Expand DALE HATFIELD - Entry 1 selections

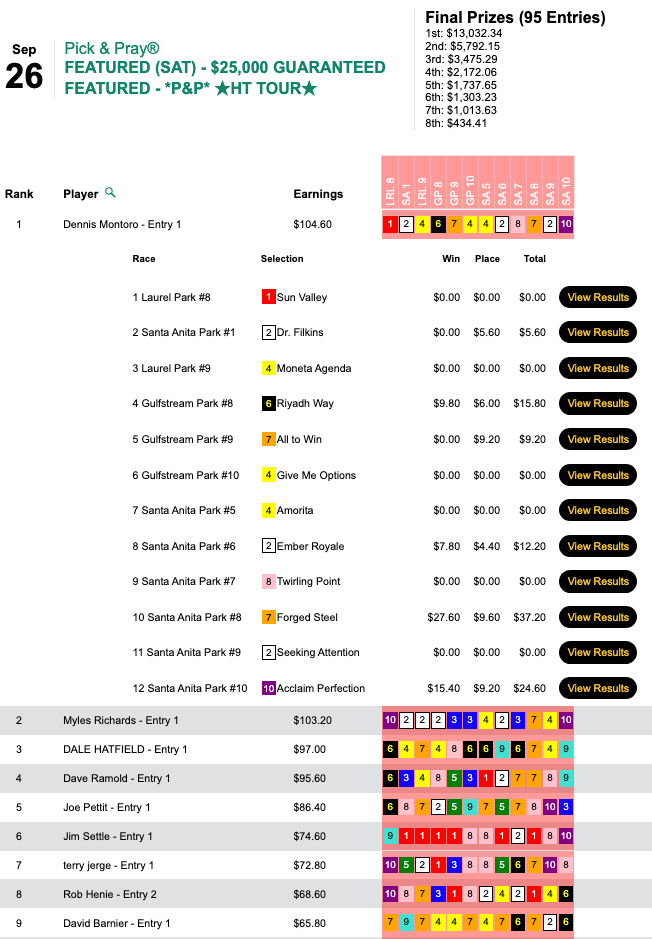(x=326, y=749)
